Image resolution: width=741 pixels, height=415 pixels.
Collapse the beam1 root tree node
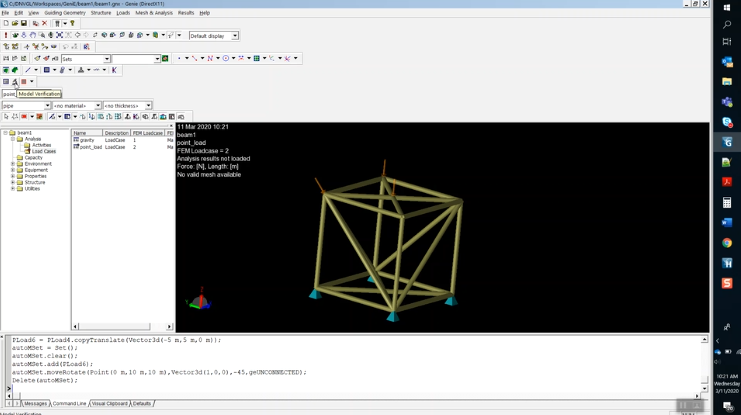coord(6,133)
